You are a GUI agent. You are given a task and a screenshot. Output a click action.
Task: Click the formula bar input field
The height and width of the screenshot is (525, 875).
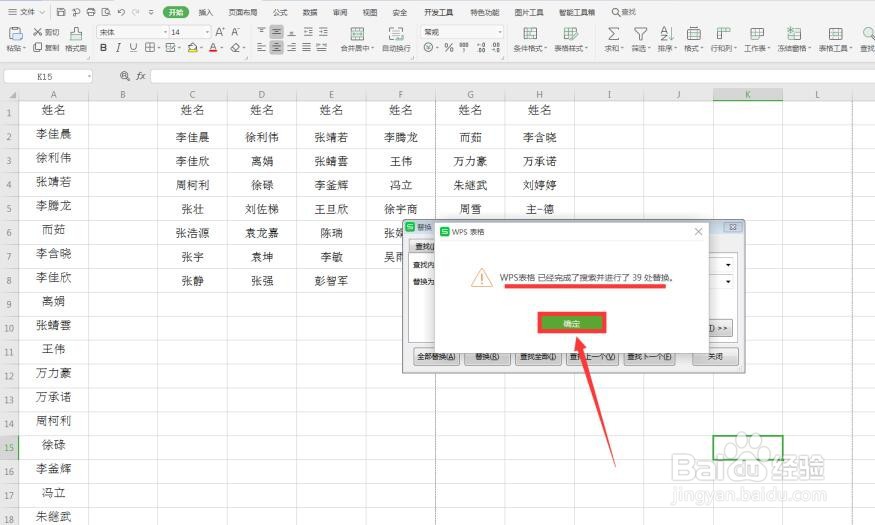click(x=512, y=76)
